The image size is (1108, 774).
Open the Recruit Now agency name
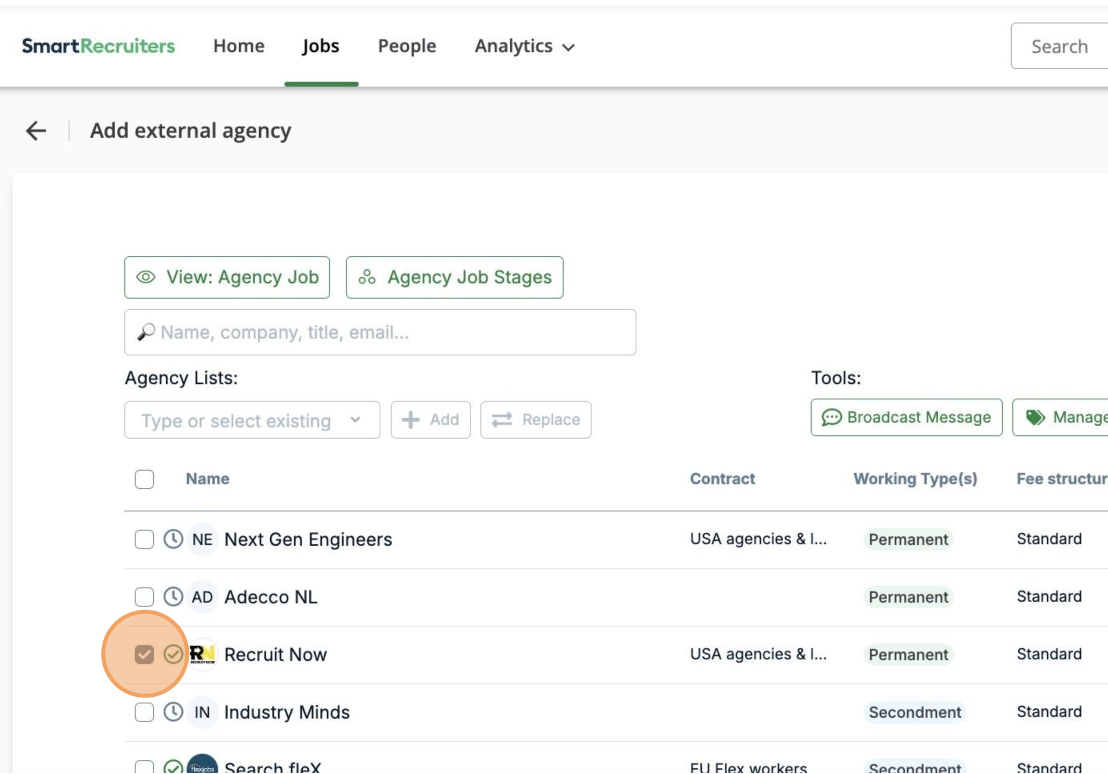276,655
